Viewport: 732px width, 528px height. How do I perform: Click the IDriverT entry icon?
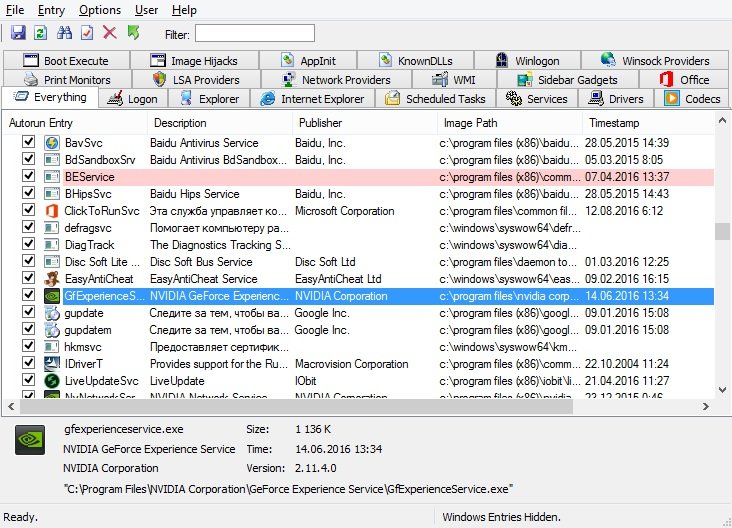(52, 364)
